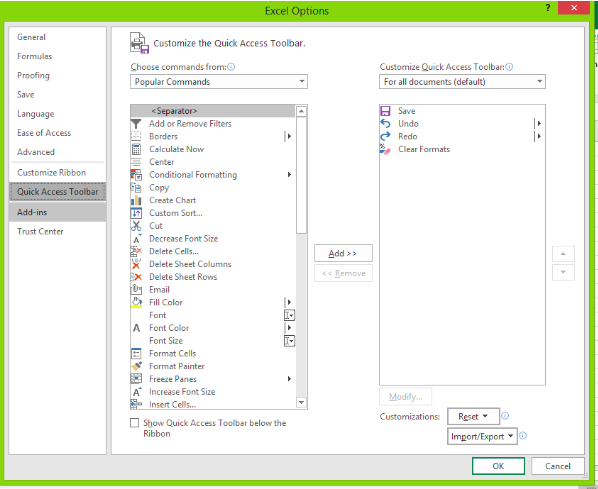
Task: Click the Fill Color paint bucket icon
Action: [137, 302]
